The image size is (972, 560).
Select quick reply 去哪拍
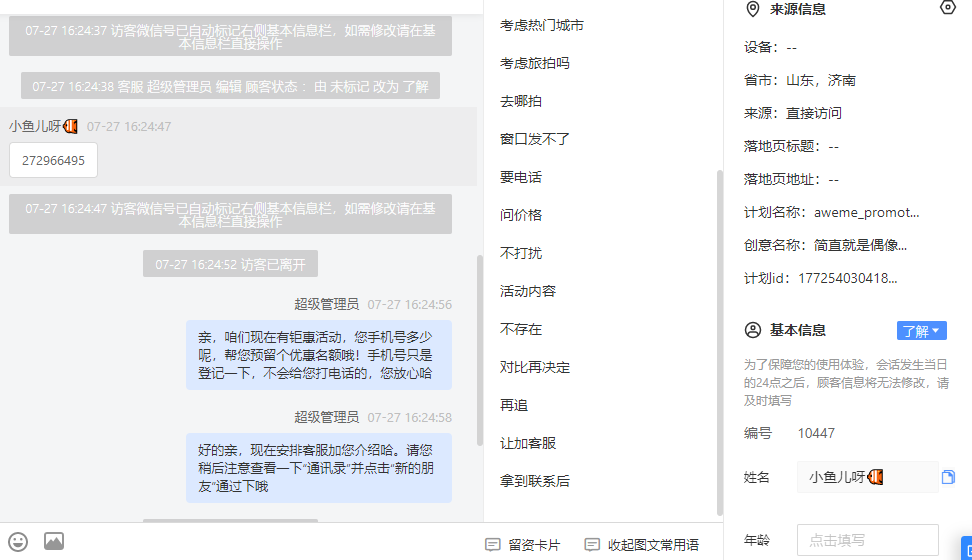[521, 101]
